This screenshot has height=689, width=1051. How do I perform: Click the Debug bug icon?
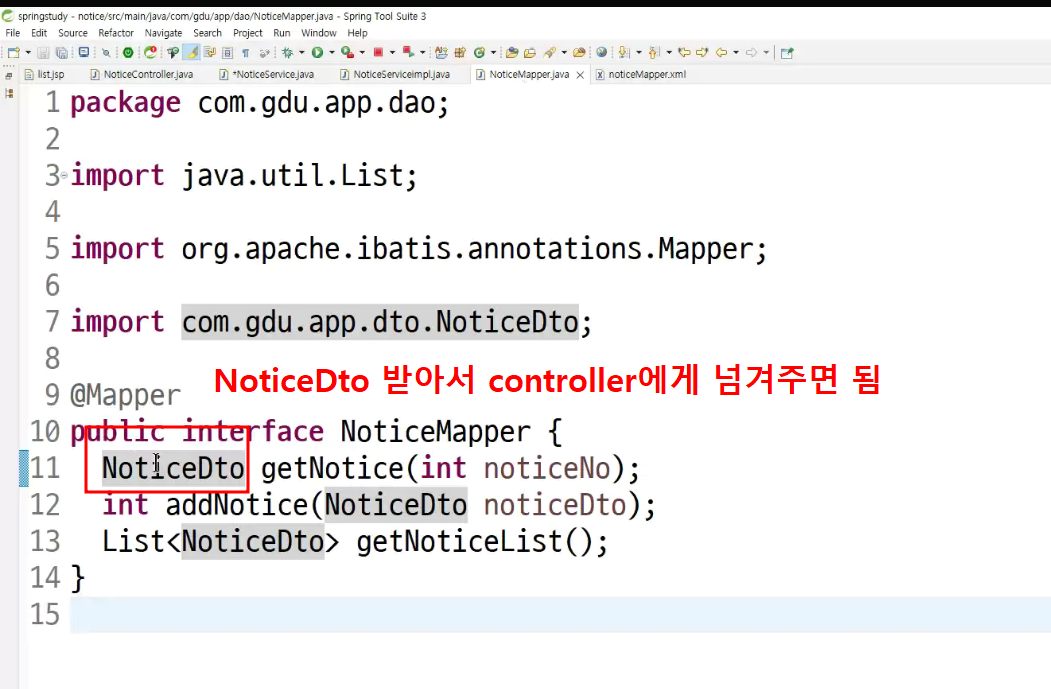tap(287, 52)
